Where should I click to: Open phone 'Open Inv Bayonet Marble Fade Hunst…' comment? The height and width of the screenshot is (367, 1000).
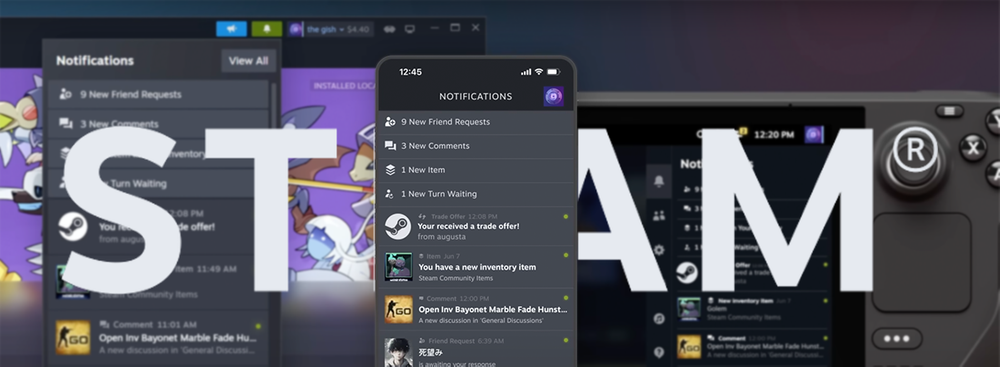(x=476, y=310)
